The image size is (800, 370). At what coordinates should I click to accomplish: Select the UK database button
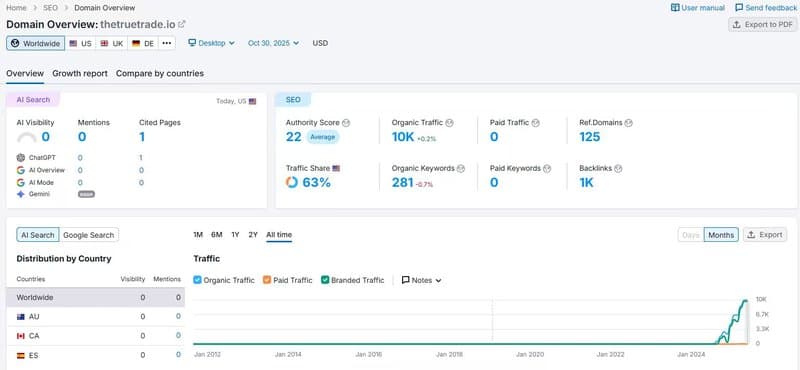click(112, 43)
